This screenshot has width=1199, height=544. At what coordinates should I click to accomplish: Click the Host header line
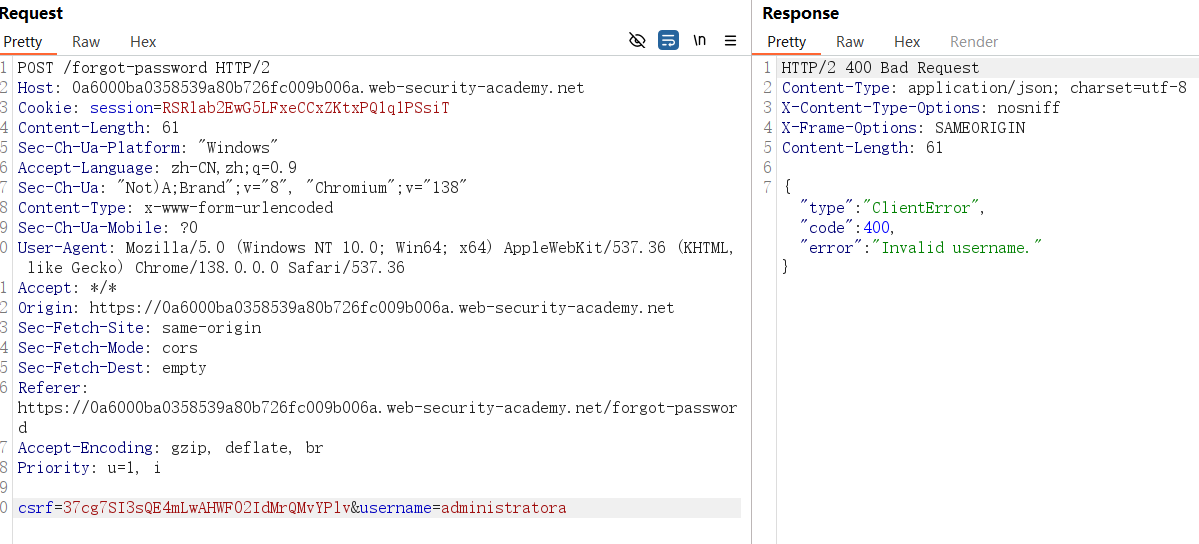coord(301,88)
